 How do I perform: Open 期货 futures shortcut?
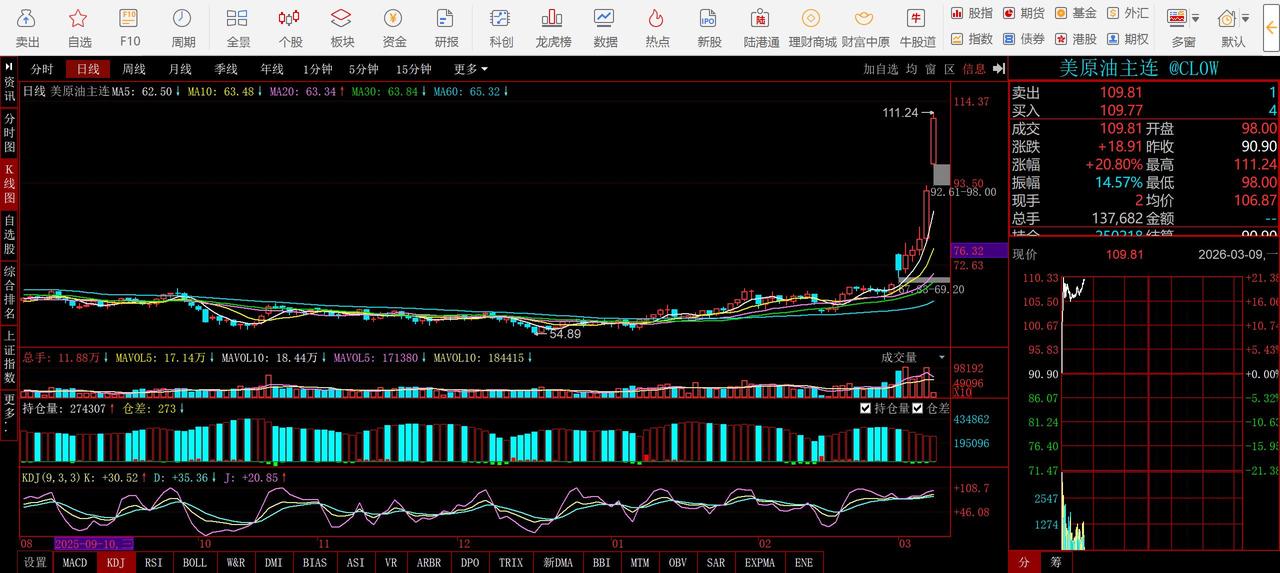coord(1024,13)
